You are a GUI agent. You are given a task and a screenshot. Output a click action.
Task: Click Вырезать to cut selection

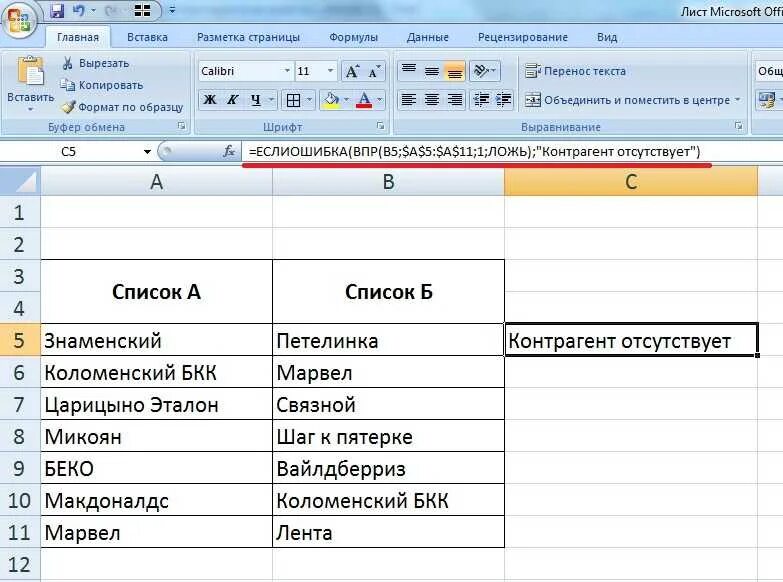coord(96,63)
